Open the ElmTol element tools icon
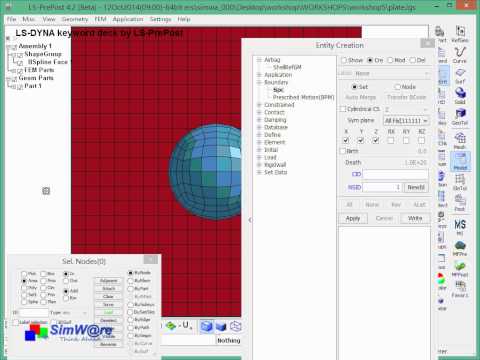The height and width of the screenshot is (360, 480). click(460, 182)
